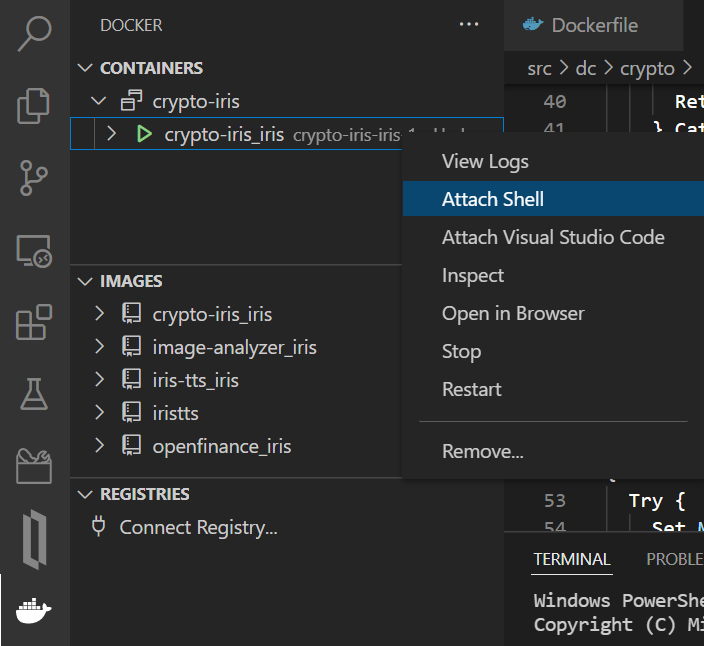Viewport: 704px width, 646px height.
Task: Select the image-analyzer_iris image name
Action: pos(235,348)
